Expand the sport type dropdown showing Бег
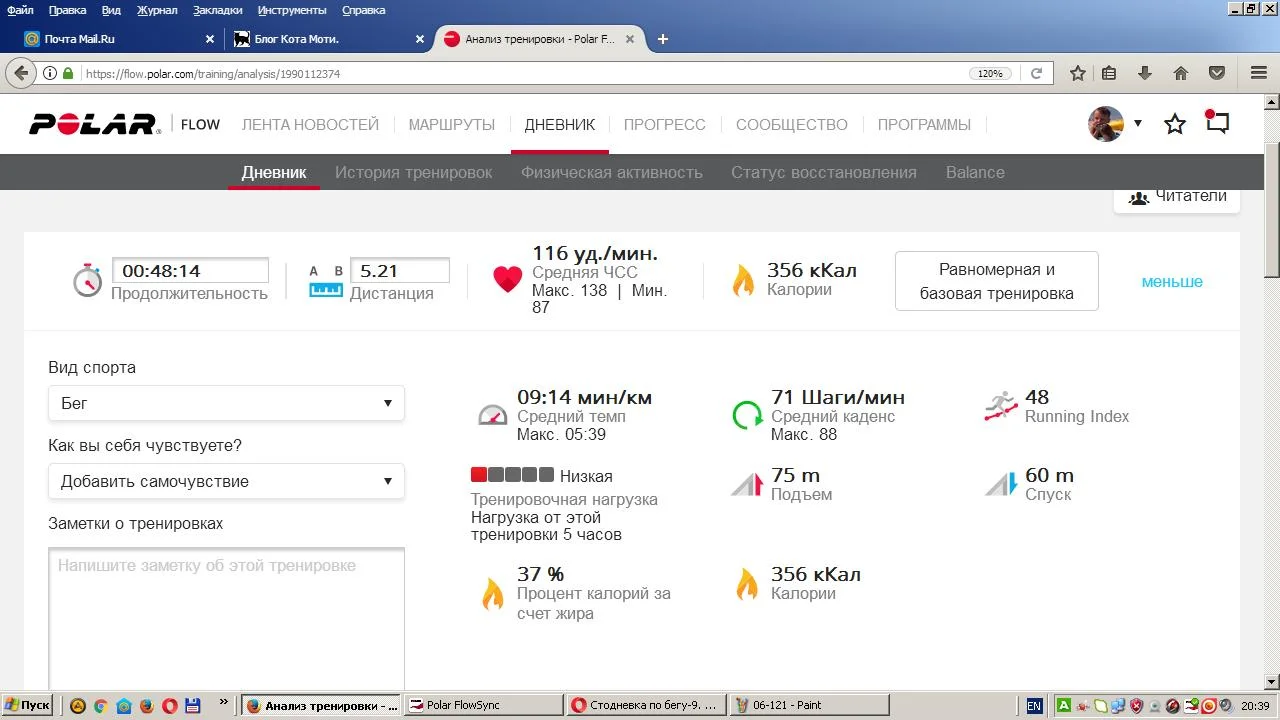 (226, 403)
